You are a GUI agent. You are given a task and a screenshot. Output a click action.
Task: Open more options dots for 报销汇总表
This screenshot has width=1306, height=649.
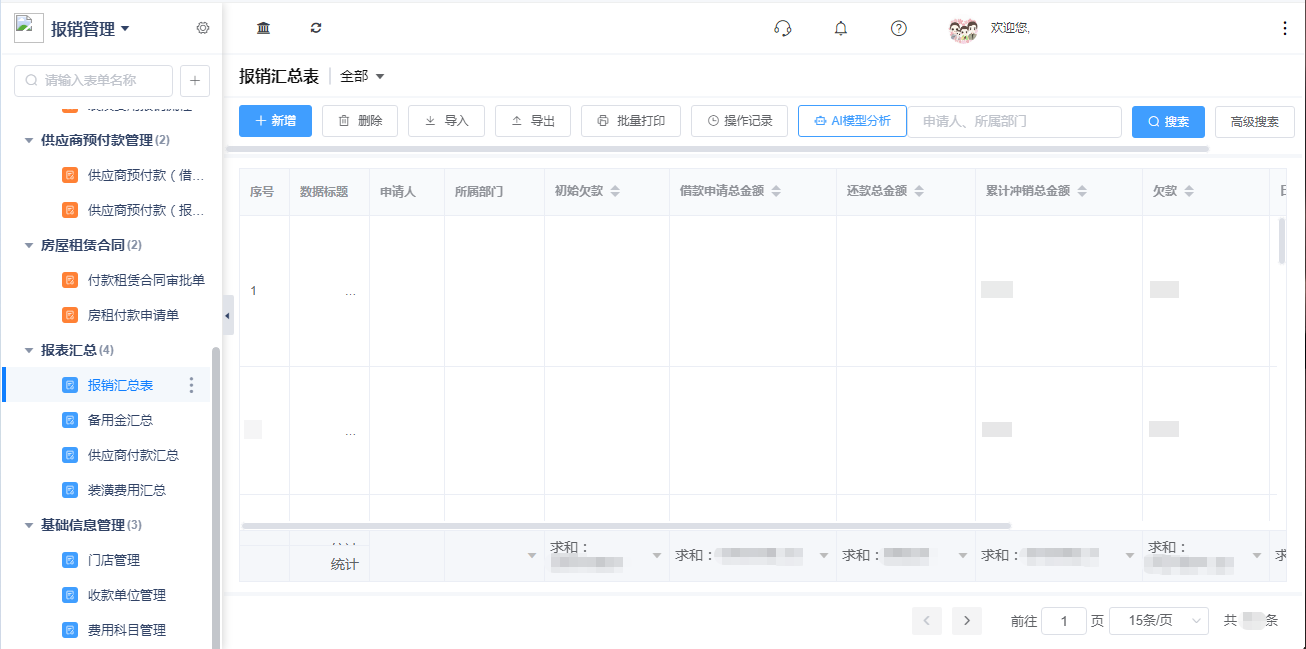[192, 385]
